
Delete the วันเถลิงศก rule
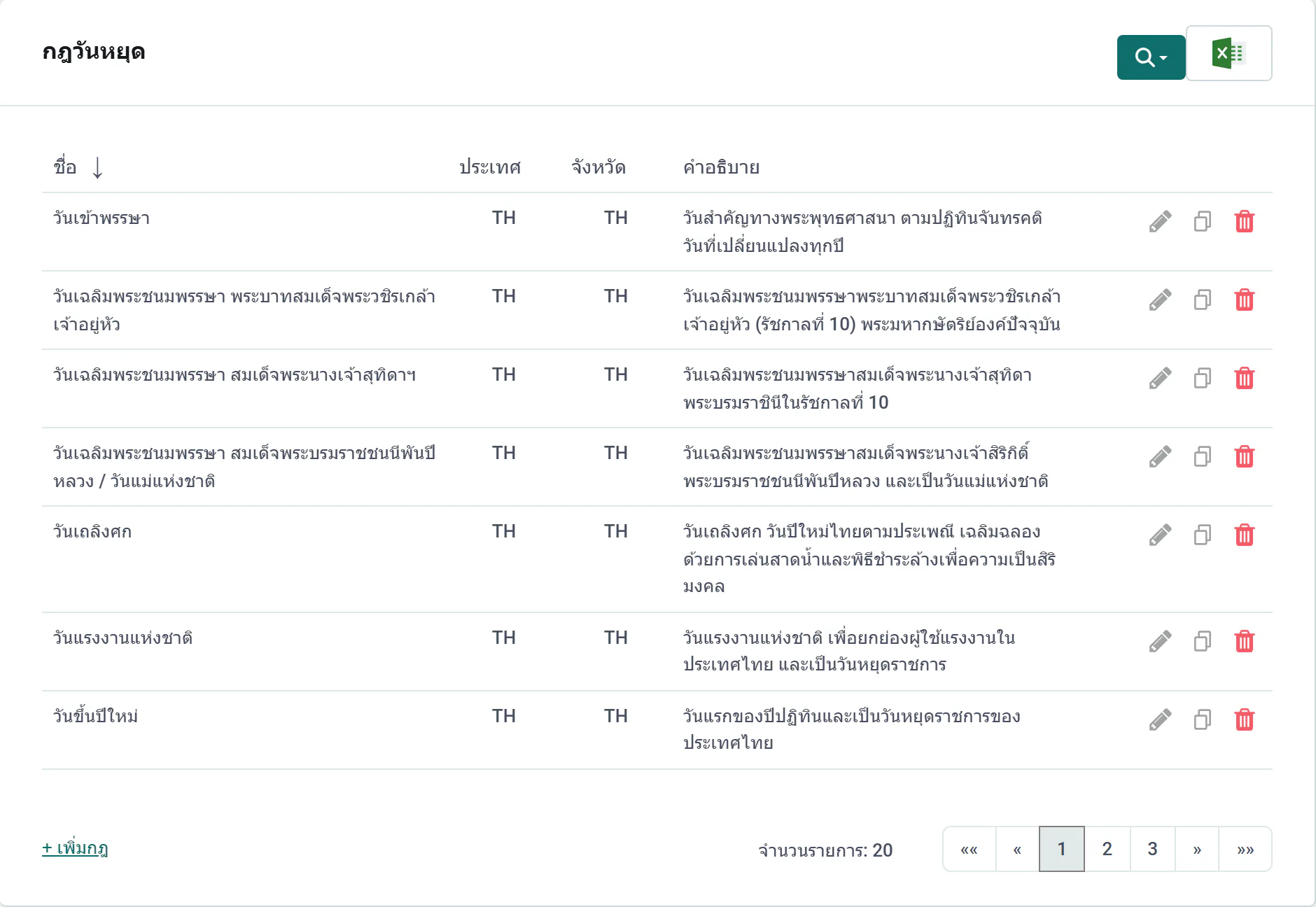[x=1245, y=535]
